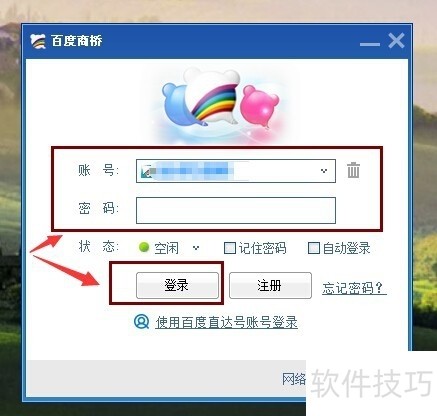Open 使用百度直达号账号登录 link
437x416 pixels.
[226, 322]
